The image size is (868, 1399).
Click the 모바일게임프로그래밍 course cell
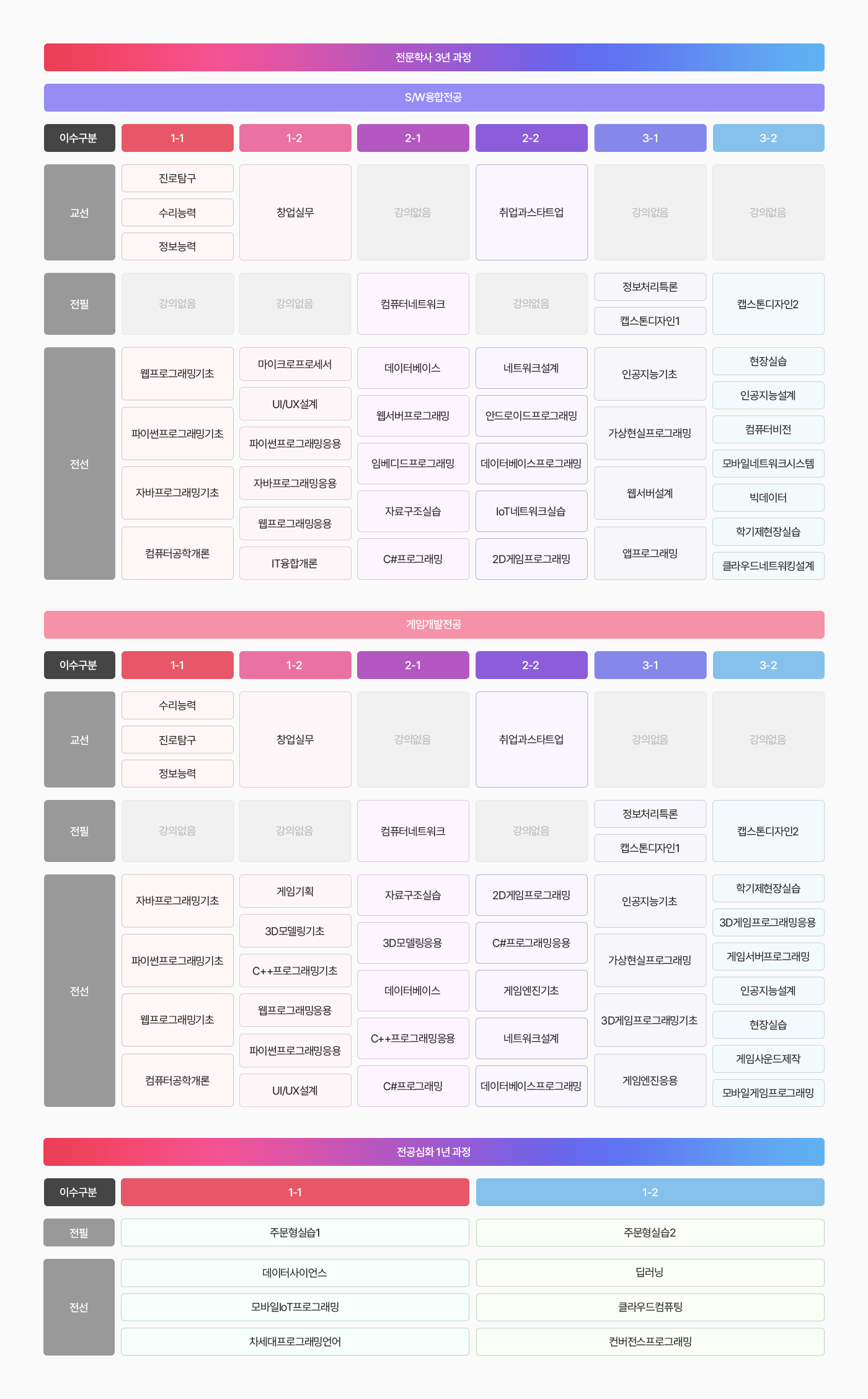coord(768,1093)
